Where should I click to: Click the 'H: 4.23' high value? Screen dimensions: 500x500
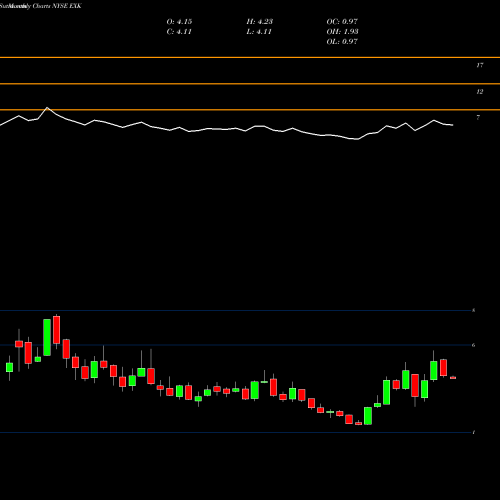pyautogui.click(x=260, y=22)
